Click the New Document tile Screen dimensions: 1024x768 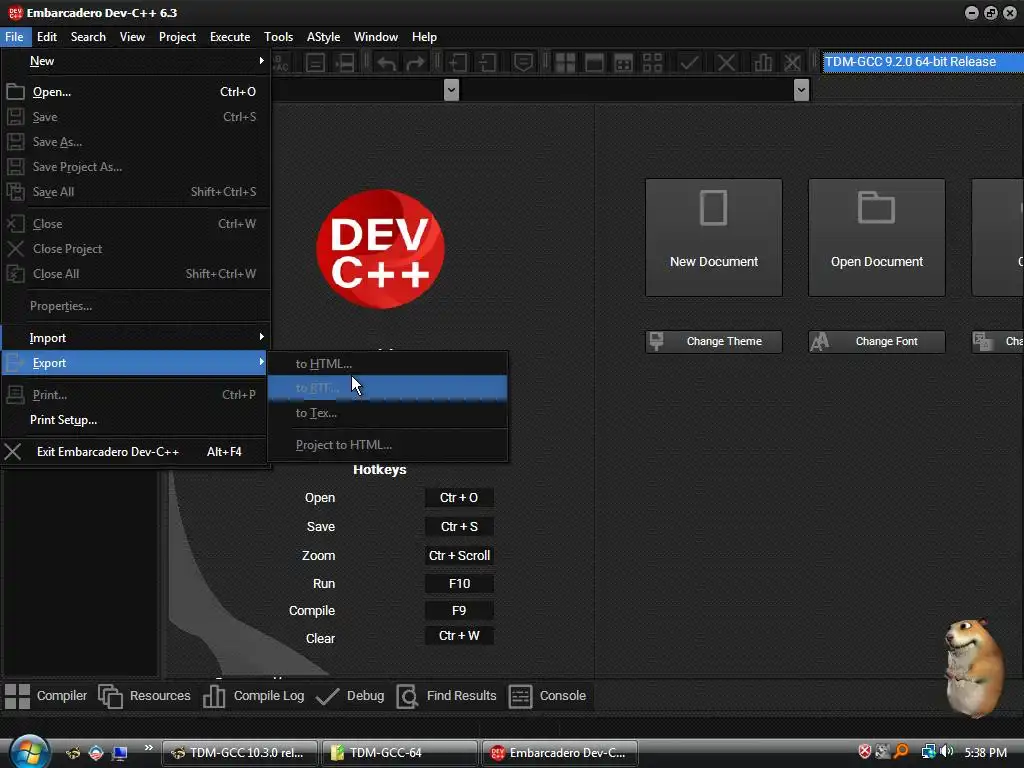(x=714, y=238)
